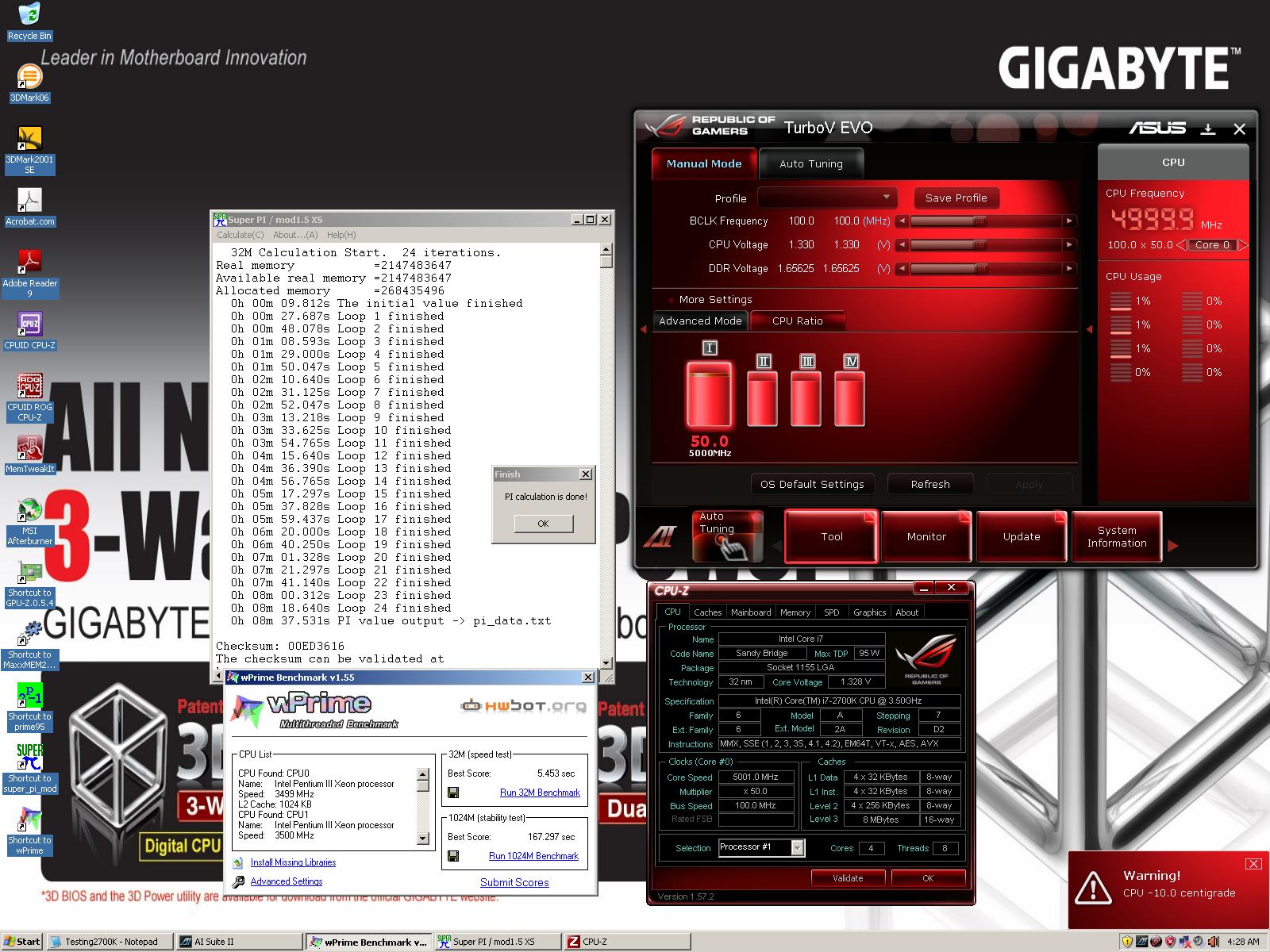Adjust the BCLK Frequency slider
This screenshot has height=952, width=1270.
click(x=979, y=221)
